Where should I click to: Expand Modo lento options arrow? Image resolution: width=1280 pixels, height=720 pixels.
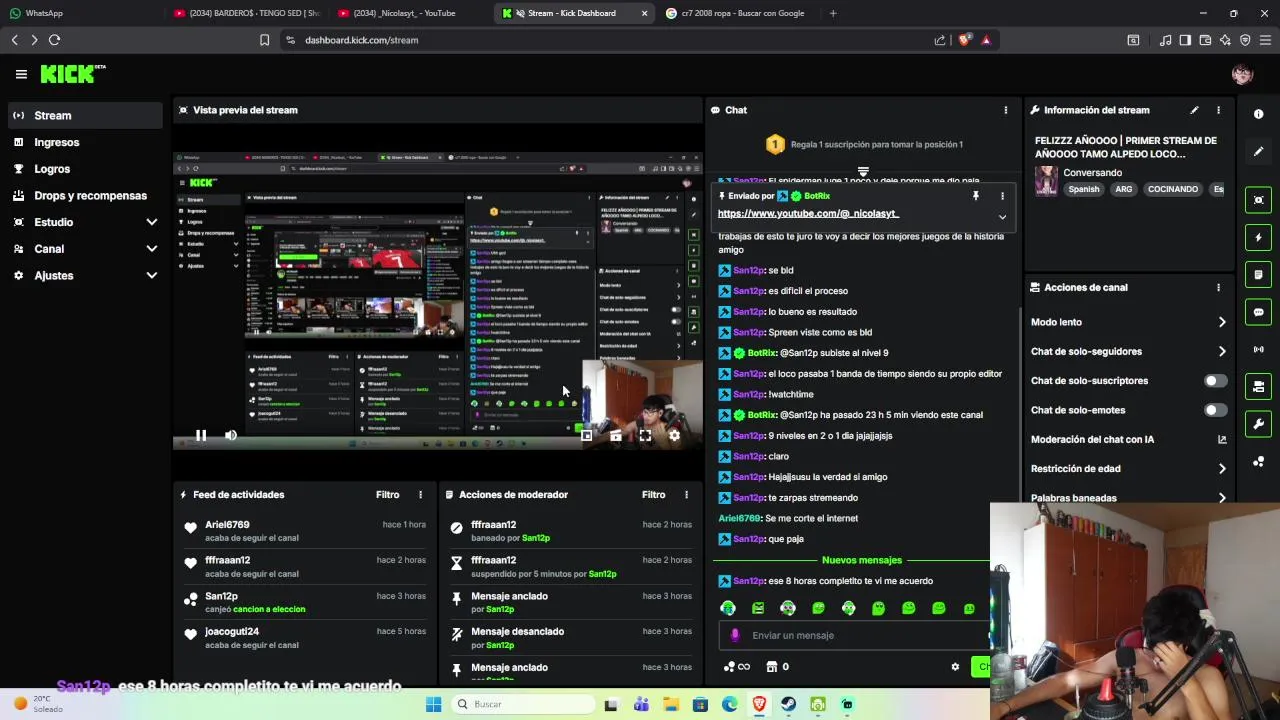[x=1221, y=322]
